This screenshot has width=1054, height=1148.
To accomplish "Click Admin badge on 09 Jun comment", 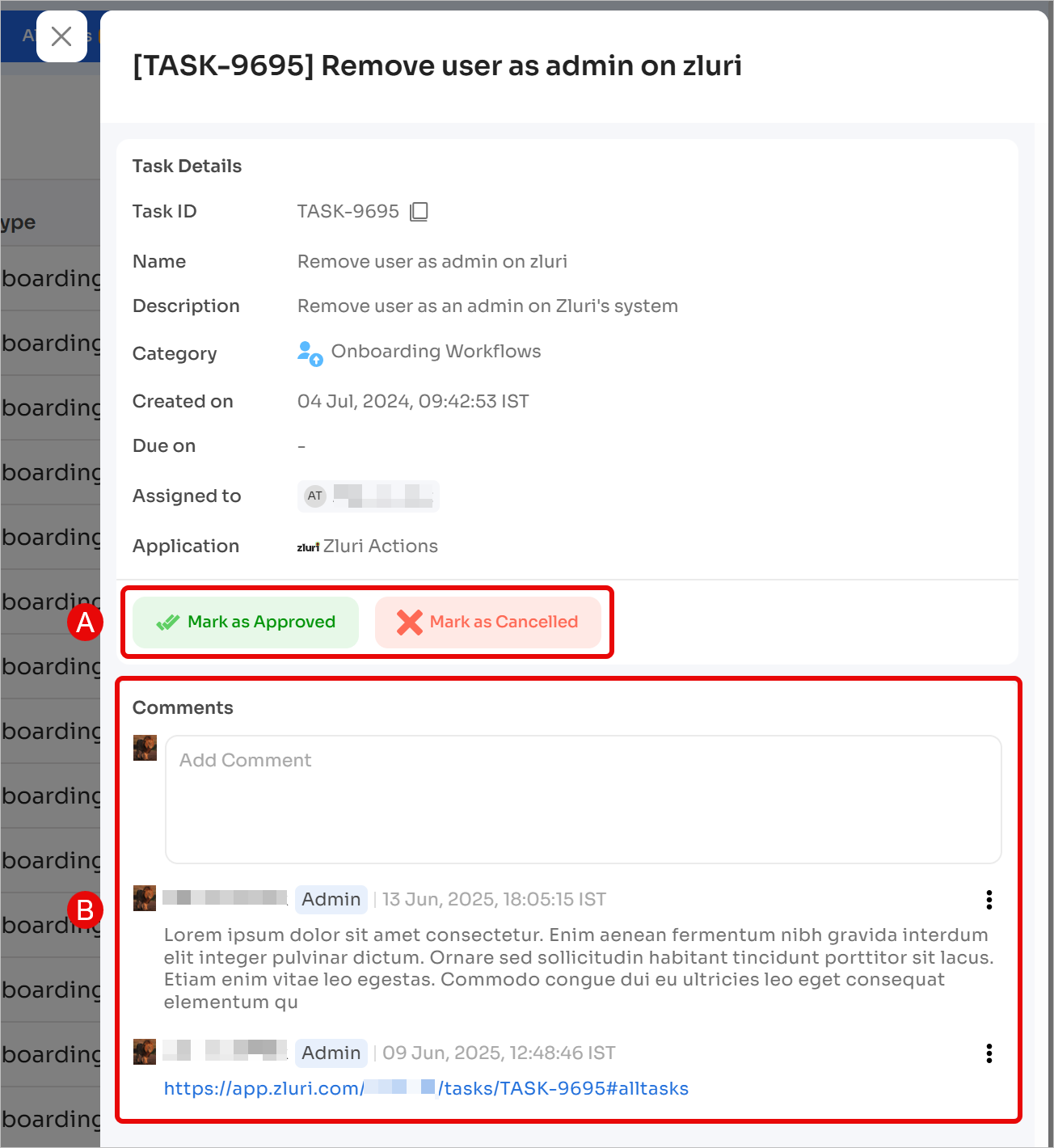I will (x=331, y=1053).
